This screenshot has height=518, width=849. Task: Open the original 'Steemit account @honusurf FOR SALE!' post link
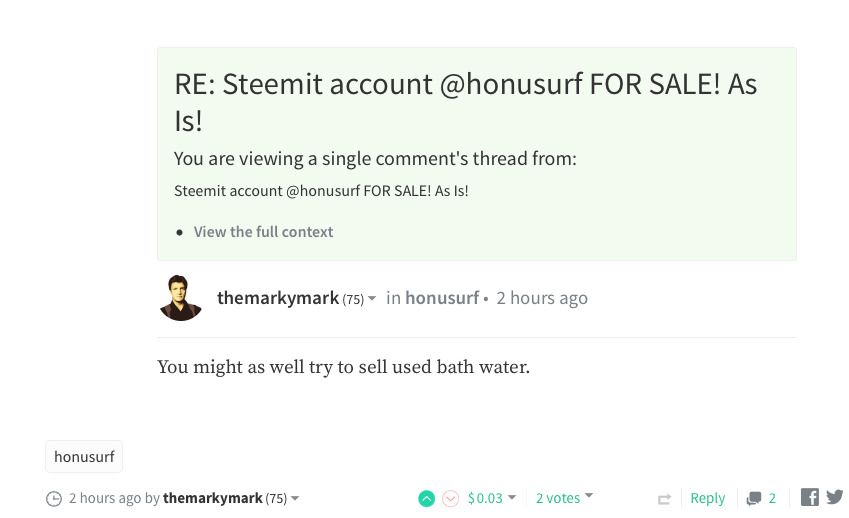[321, 190]
